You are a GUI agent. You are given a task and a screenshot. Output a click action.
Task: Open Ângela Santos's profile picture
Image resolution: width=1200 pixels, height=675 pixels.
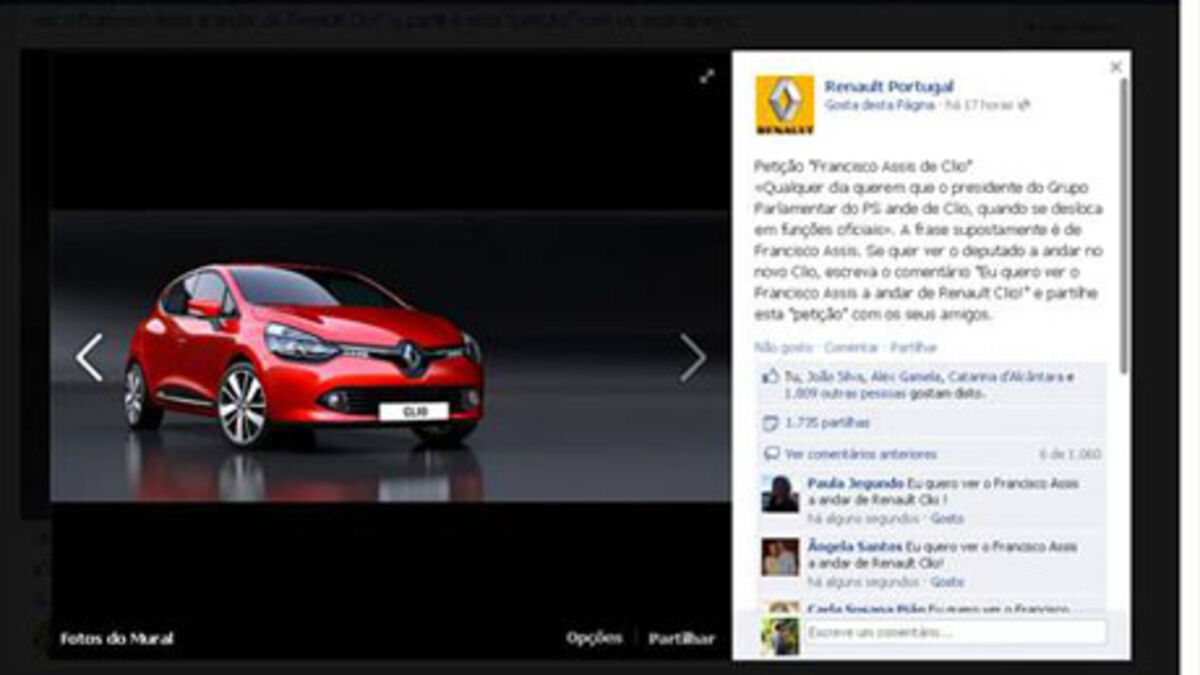pos(780,557)
